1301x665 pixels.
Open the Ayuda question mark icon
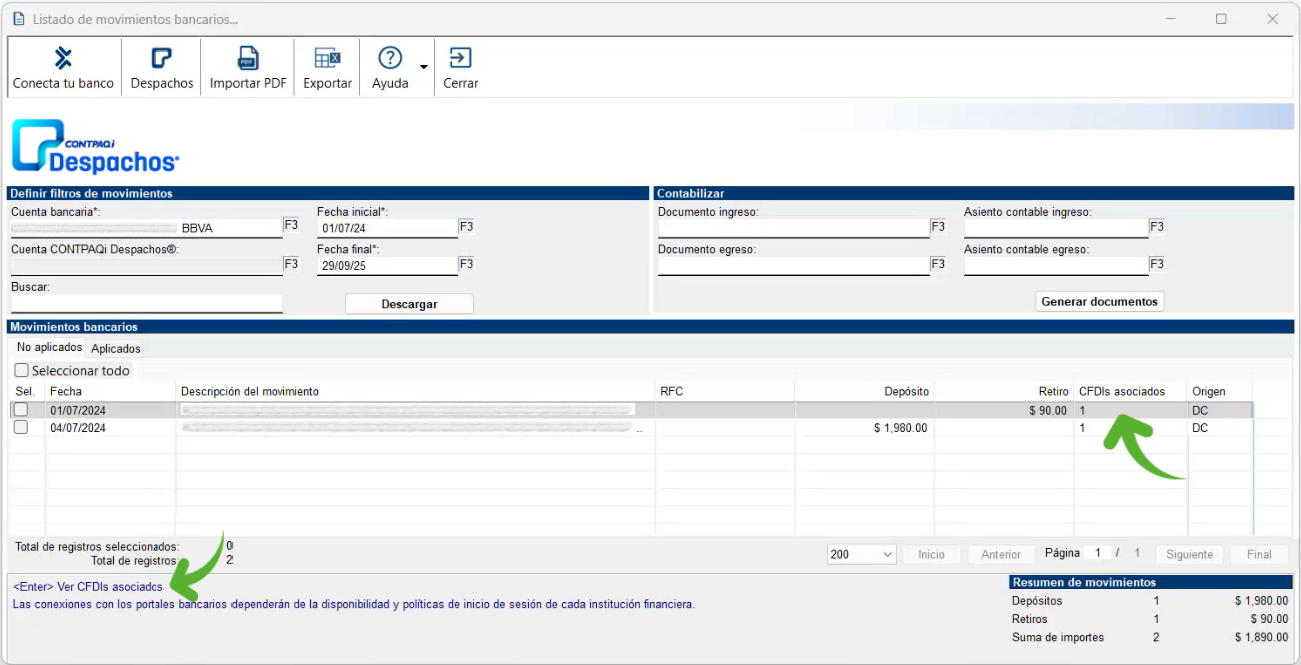[x=390, y=58]
